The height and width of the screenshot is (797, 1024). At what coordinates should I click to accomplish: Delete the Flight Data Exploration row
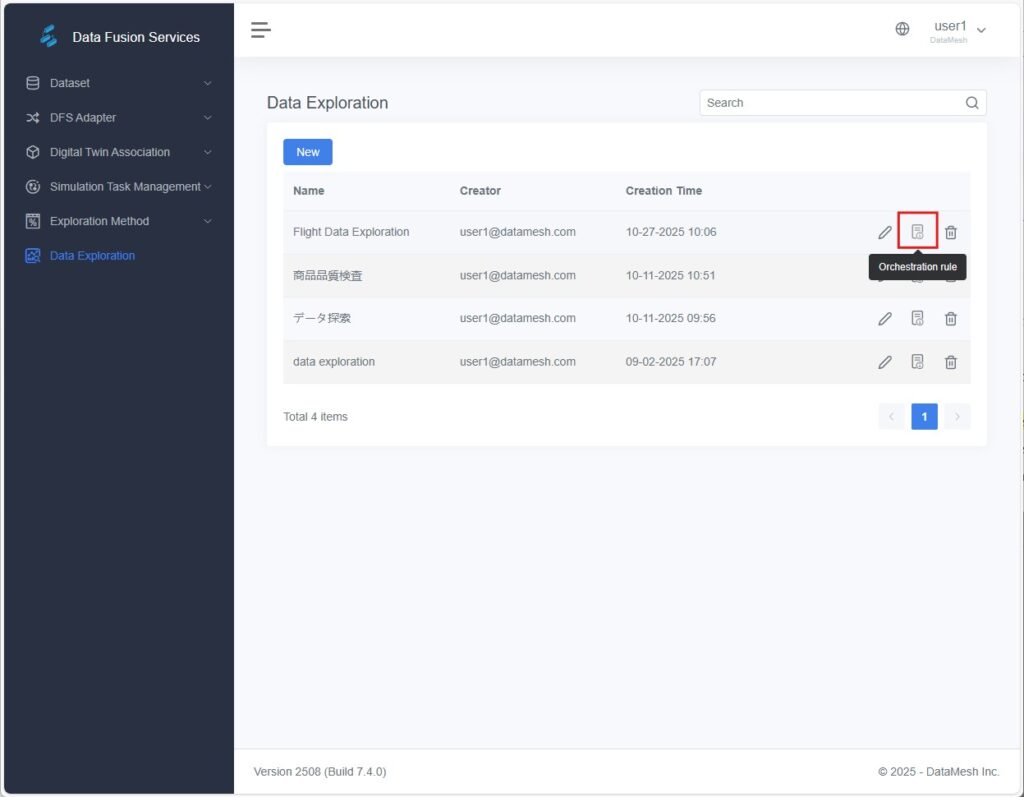point(951,233)
